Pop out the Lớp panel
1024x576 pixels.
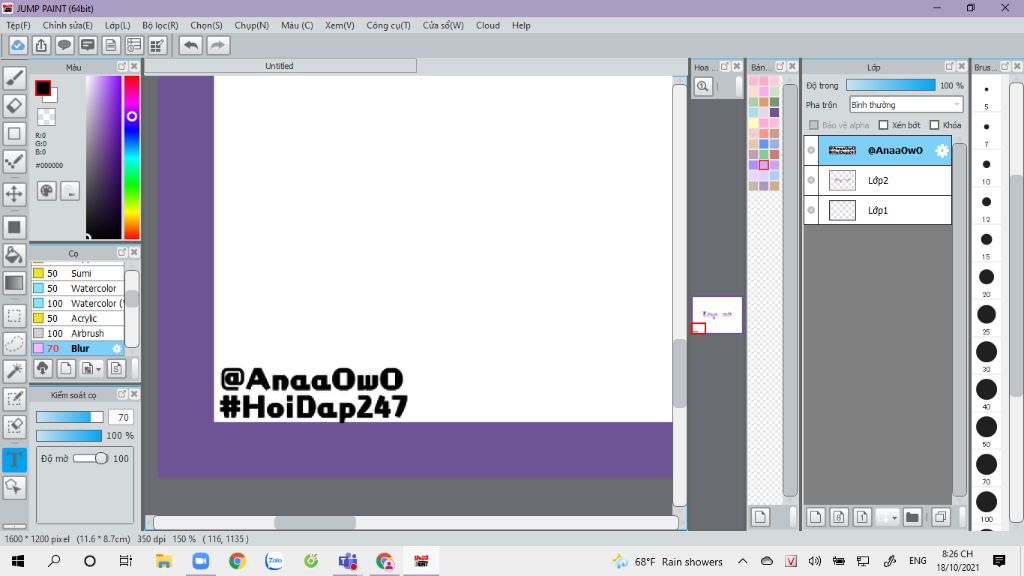tap(950, 67)
